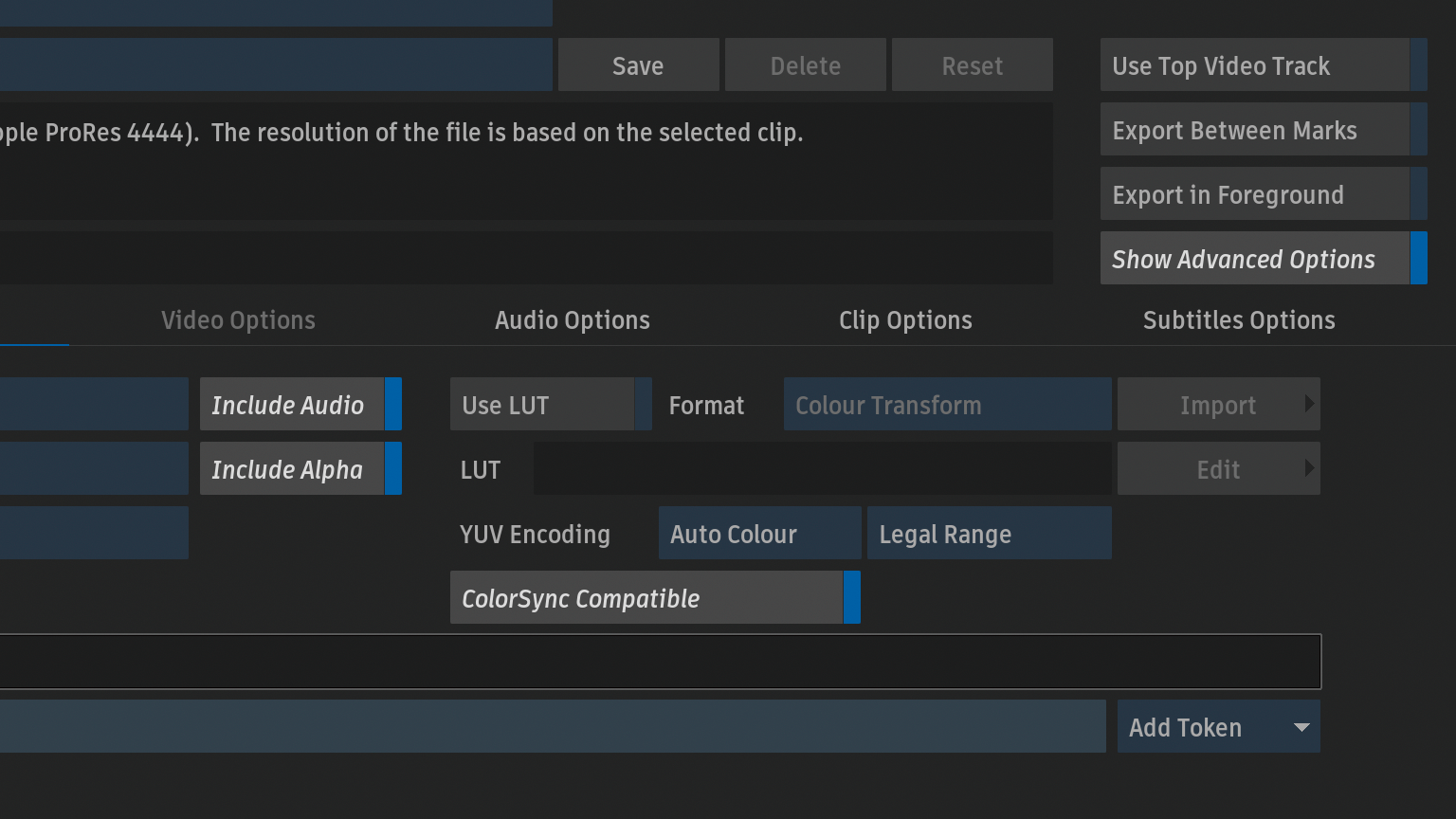Select the Clip Options tab

[x=905, y=320]
